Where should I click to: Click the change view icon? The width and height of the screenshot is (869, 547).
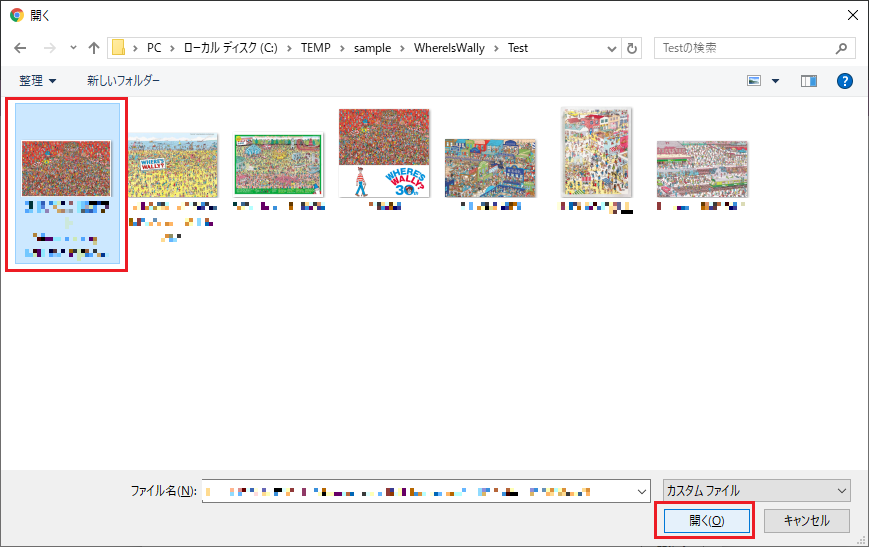tap(754, 81)
